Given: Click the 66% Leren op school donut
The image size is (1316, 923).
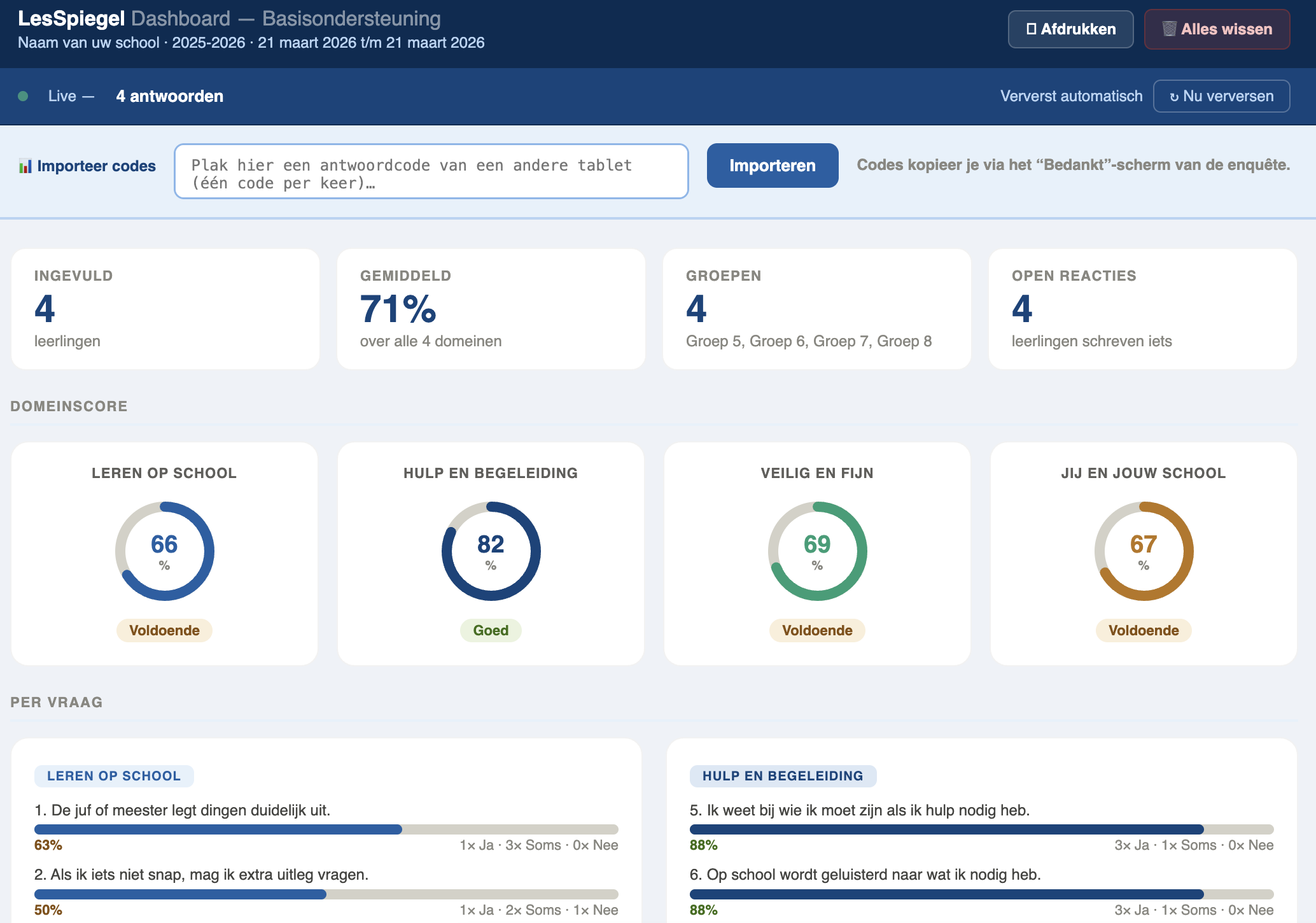Looking at the screenshot, I should tap(164, 551).
